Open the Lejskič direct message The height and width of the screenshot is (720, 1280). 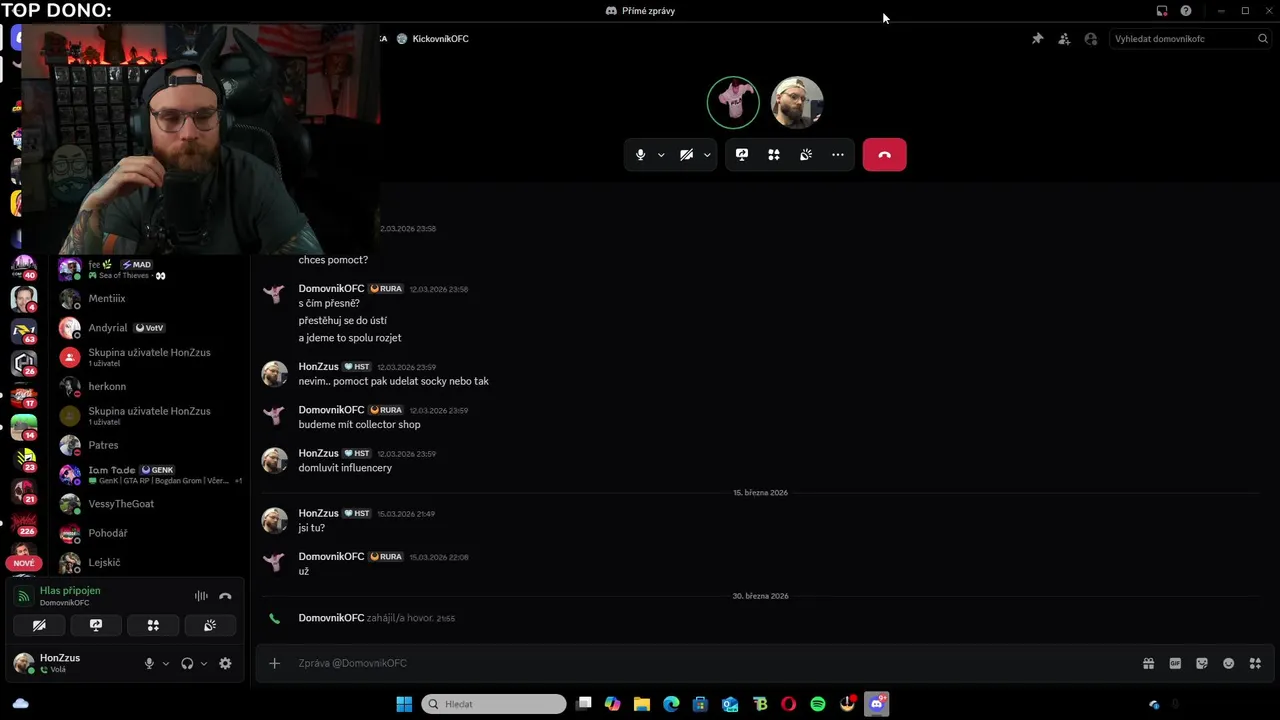[150, 563]
